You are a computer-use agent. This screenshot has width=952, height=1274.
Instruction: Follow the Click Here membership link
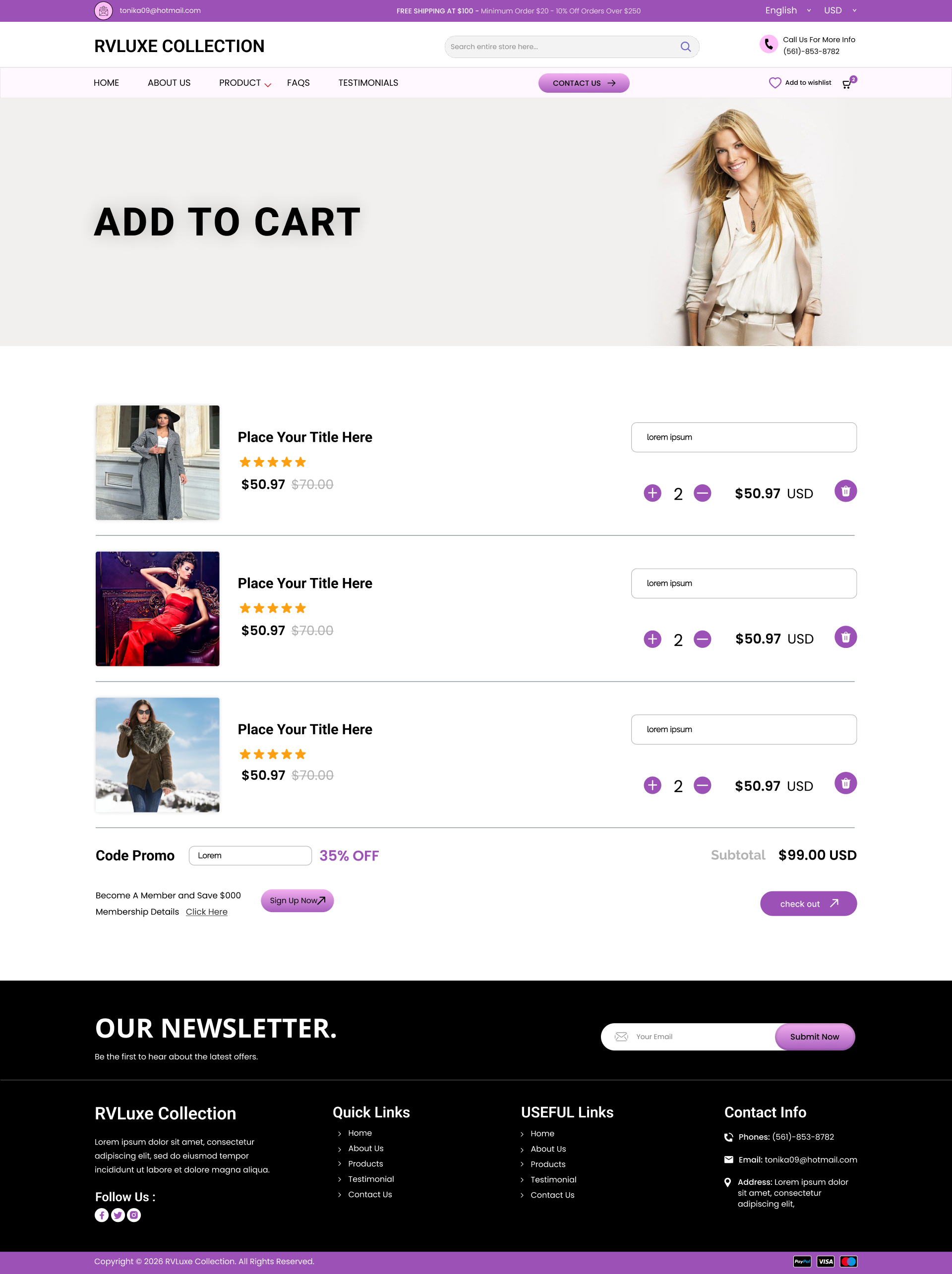(206, 912)
